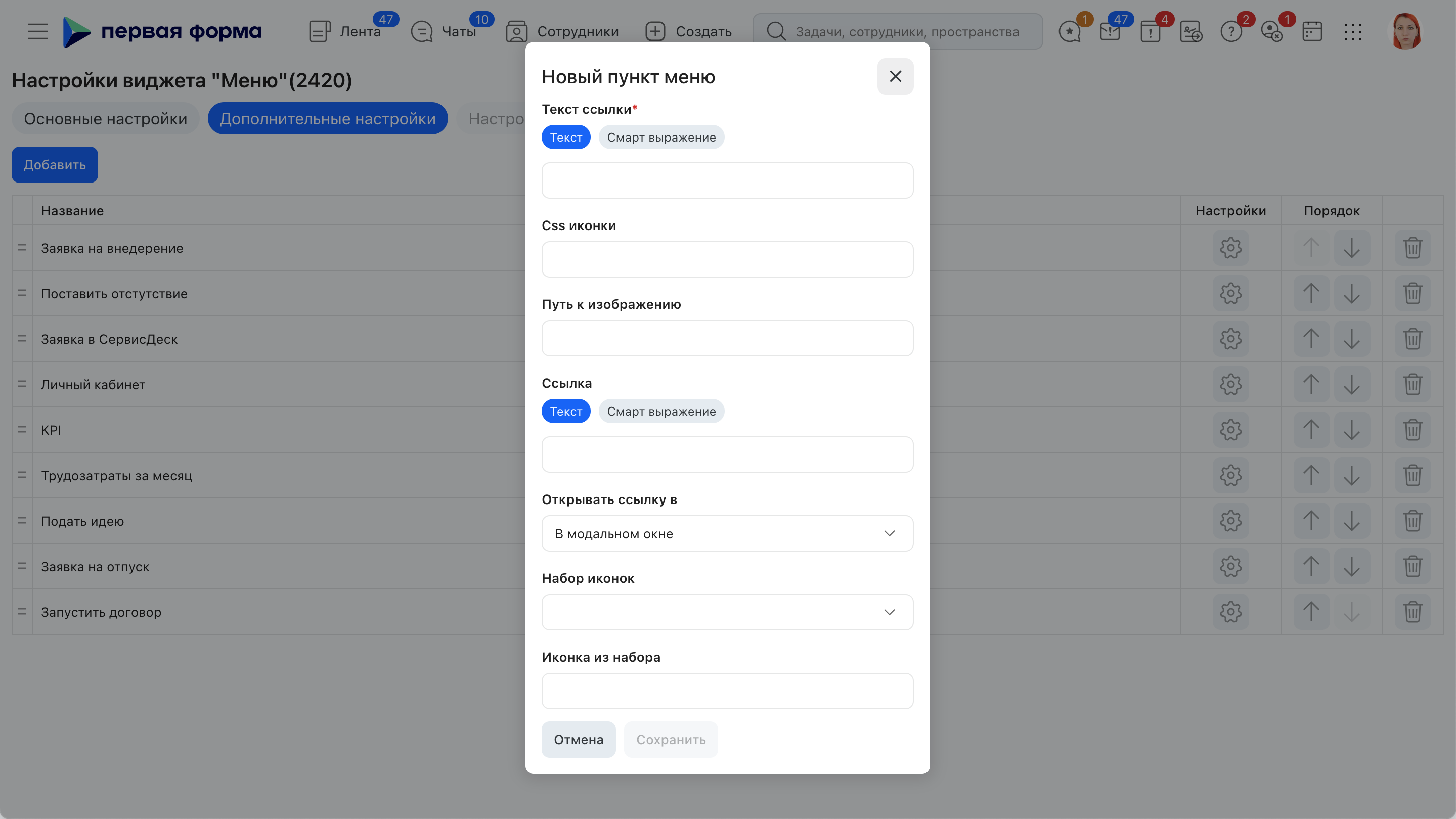The image size is (1456, 819).
Task: Click the Иконка из набора field
Action: (x=727, y=691)
